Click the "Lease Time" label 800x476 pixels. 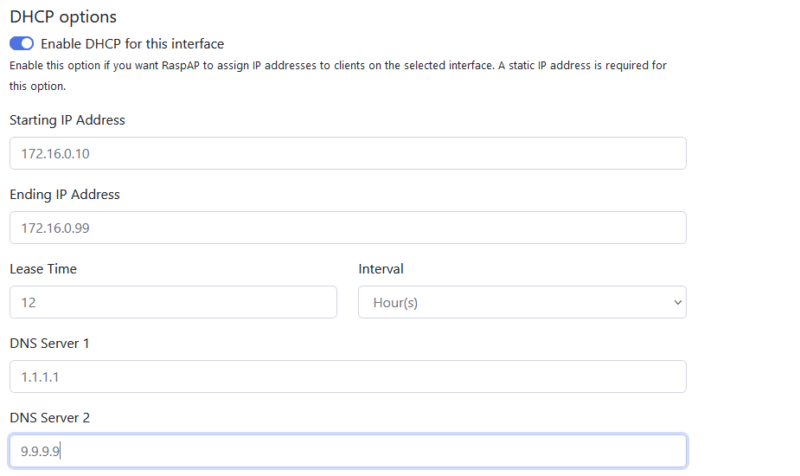click(x=43, y=269)
